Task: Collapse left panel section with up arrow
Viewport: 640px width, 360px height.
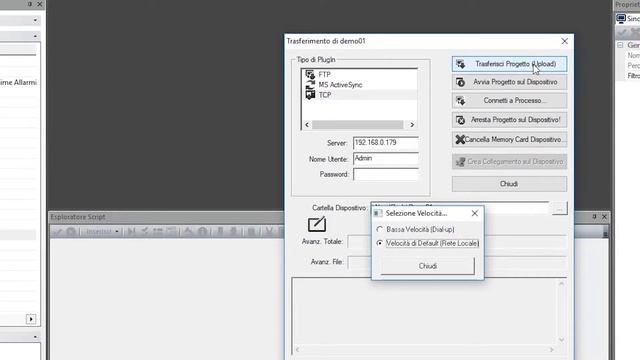Action: [35, 36]
